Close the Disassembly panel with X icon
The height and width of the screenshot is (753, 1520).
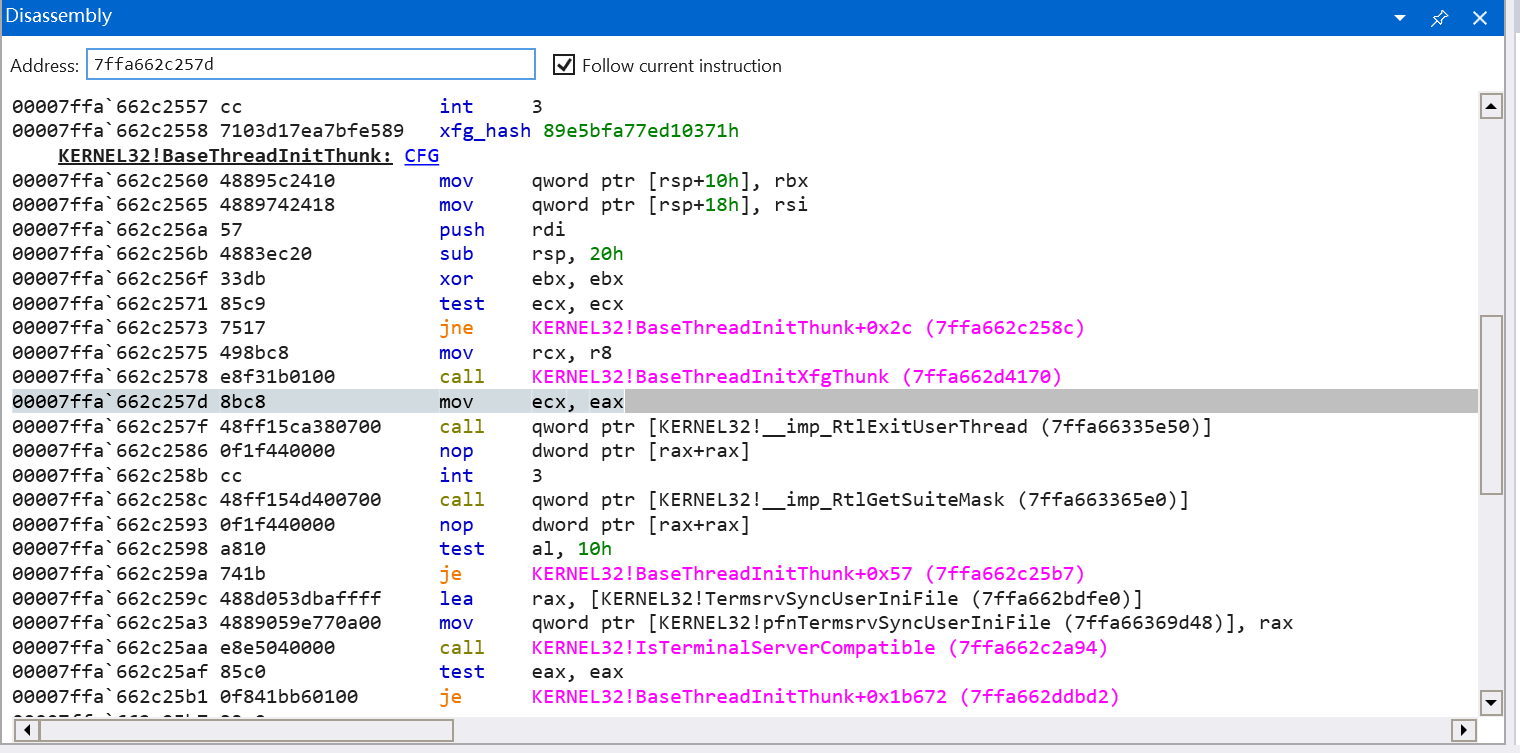1480,18
